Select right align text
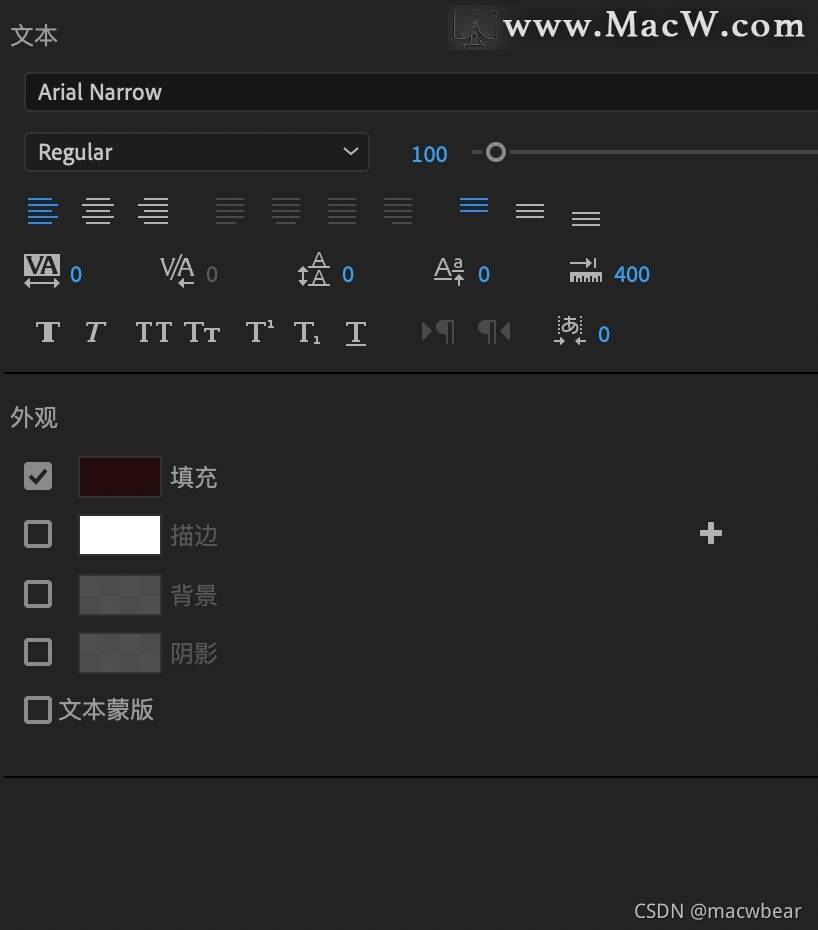Screen dimensions: 818x930 [153, 211]
